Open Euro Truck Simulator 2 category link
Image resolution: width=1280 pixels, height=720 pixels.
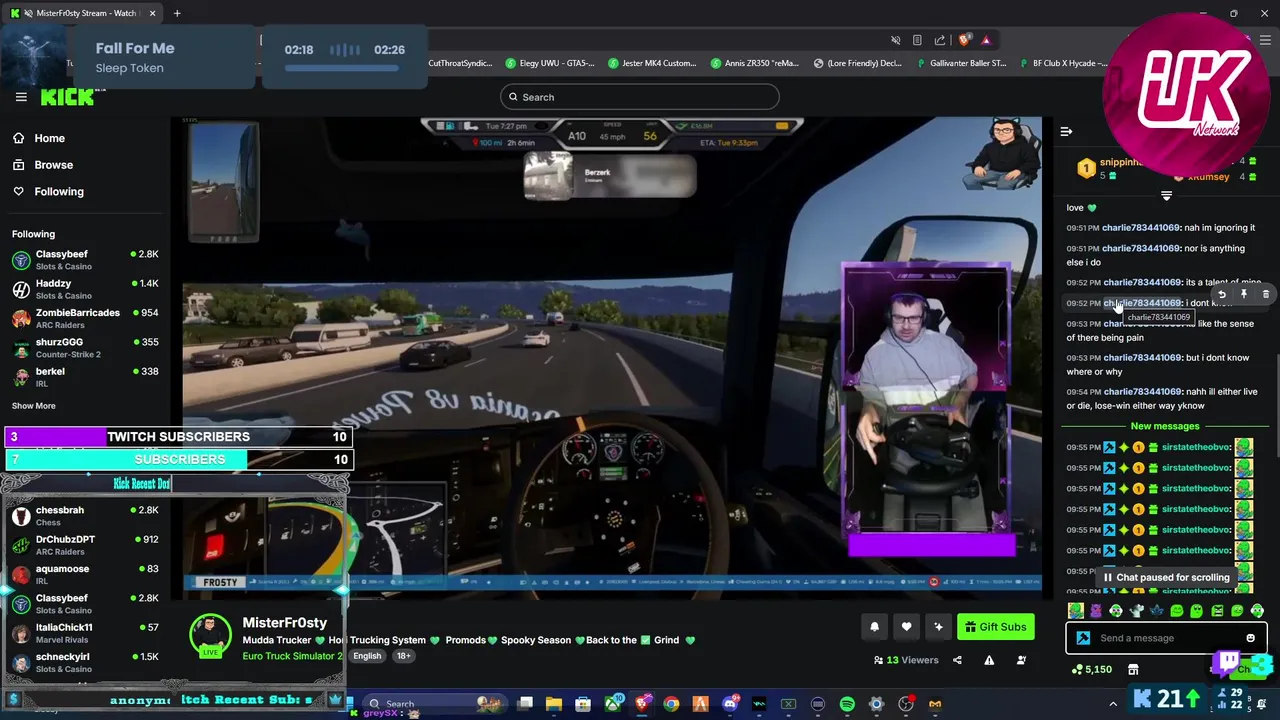click(292, 656)
